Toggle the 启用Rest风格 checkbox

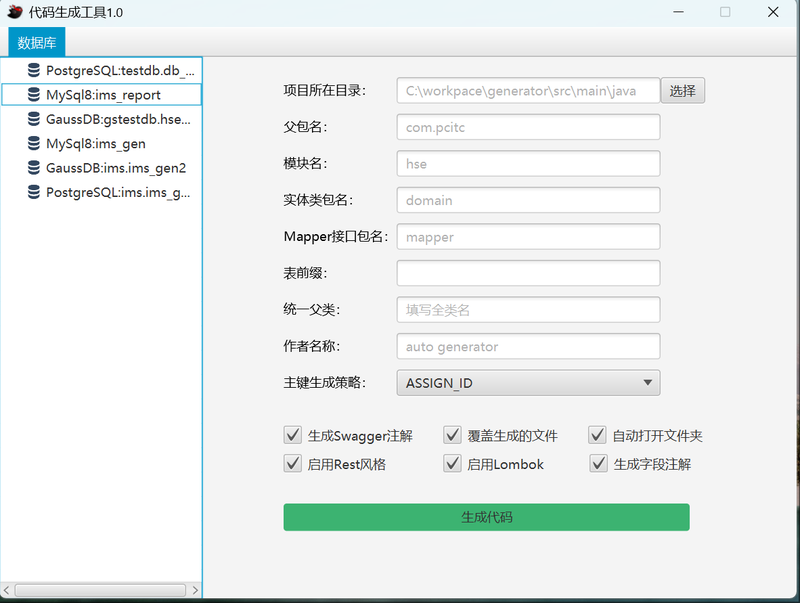click(x=293, y=464)
